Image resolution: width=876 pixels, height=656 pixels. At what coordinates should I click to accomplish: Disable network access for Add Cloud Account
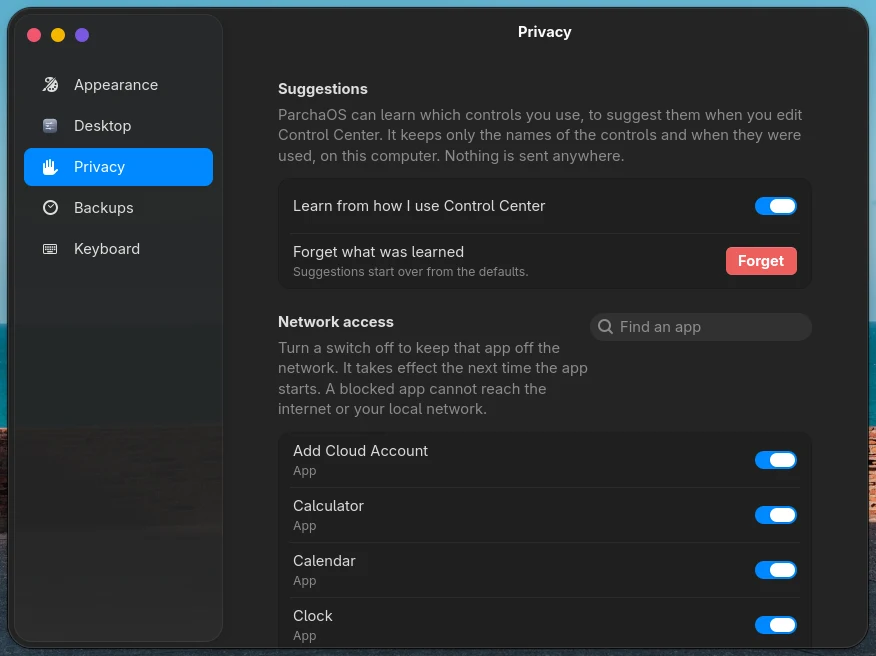click(775, 460)
